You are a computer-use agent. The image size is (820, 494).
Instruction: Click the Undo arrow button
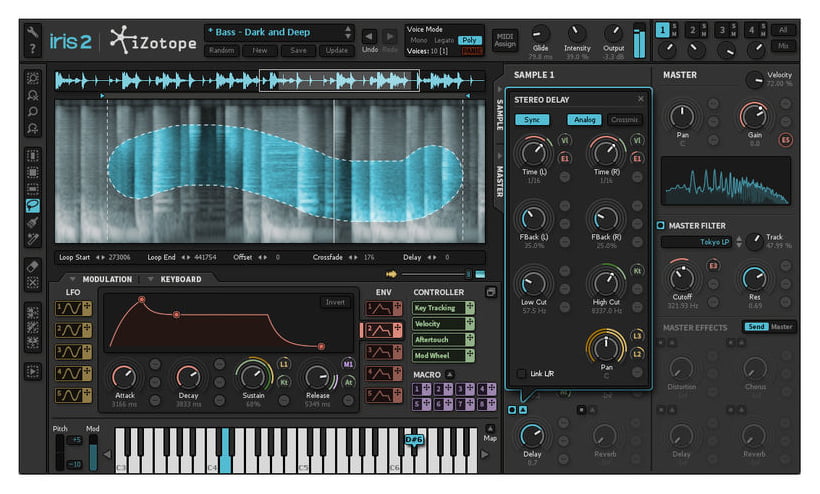tap(369, 36)
